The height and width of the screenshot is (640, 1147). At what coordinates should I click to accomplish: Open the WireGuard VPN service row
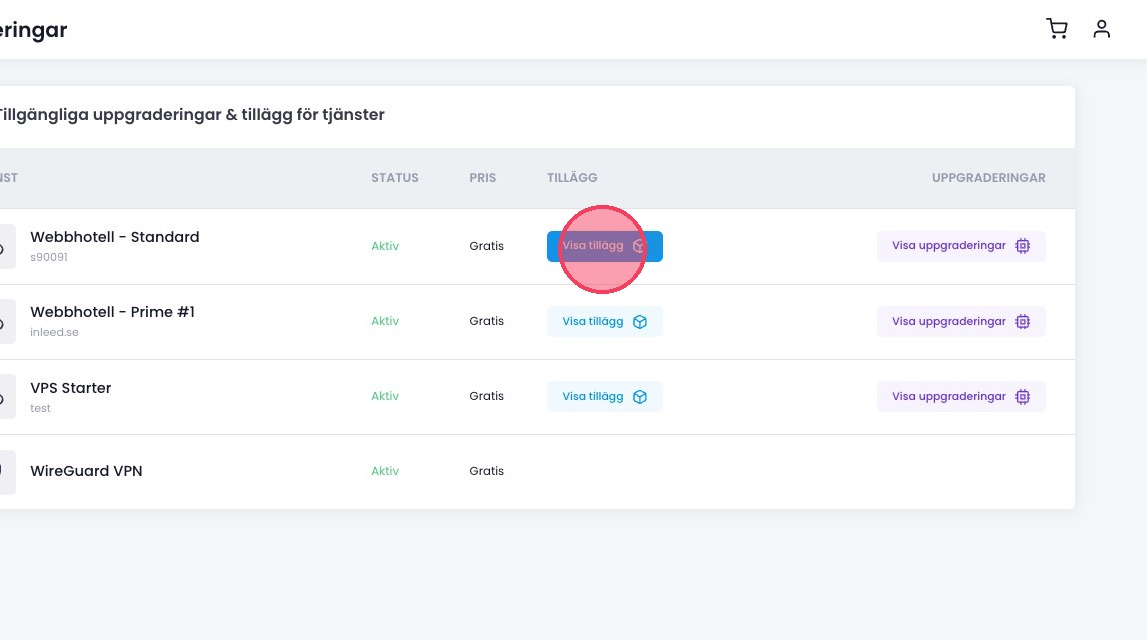86,471
